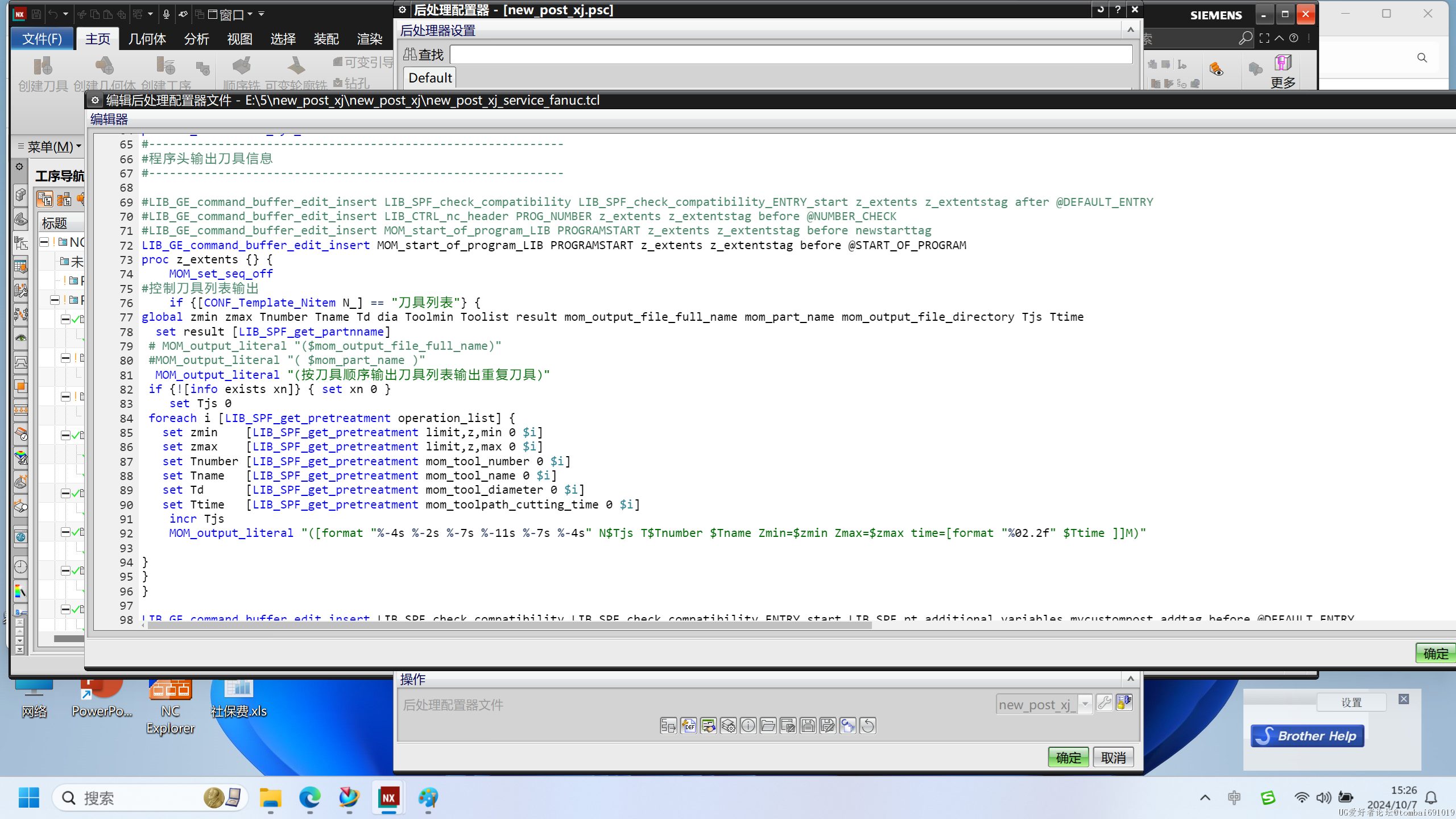The image size is (1456, 819).
Task: Click 取消 in the post configurator dialog
Action: (x=1113, y=757)
